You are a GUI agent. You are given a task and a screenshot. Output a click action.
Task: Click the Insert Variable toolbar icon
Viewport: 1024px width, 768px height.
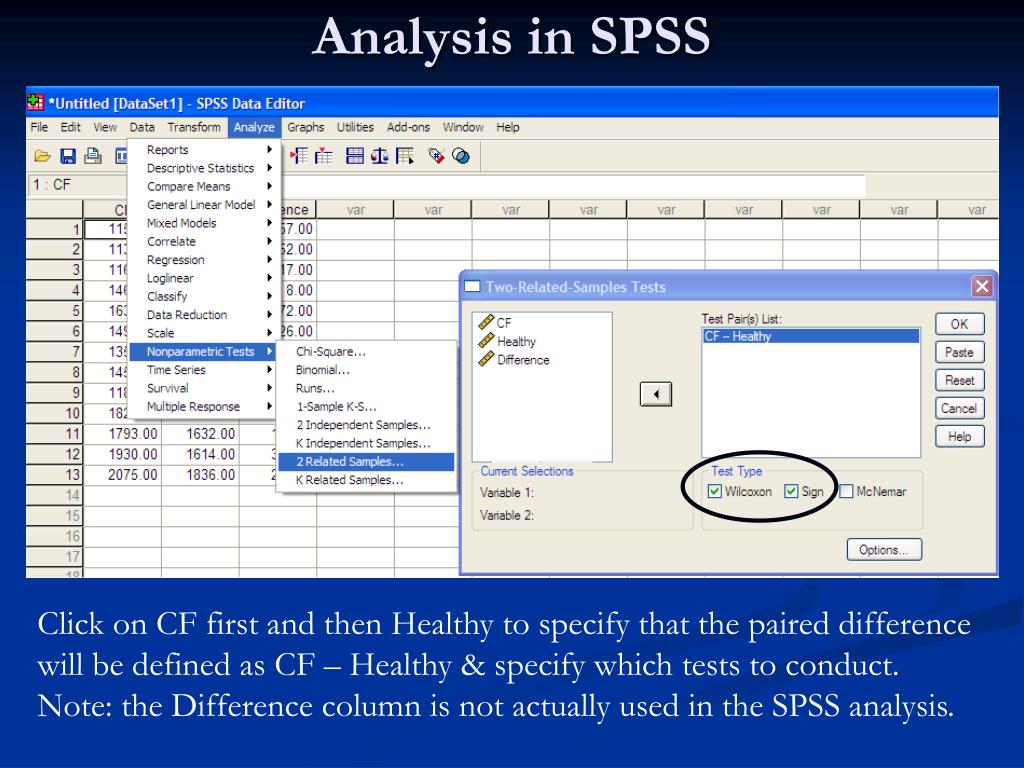tap(324, 156)
